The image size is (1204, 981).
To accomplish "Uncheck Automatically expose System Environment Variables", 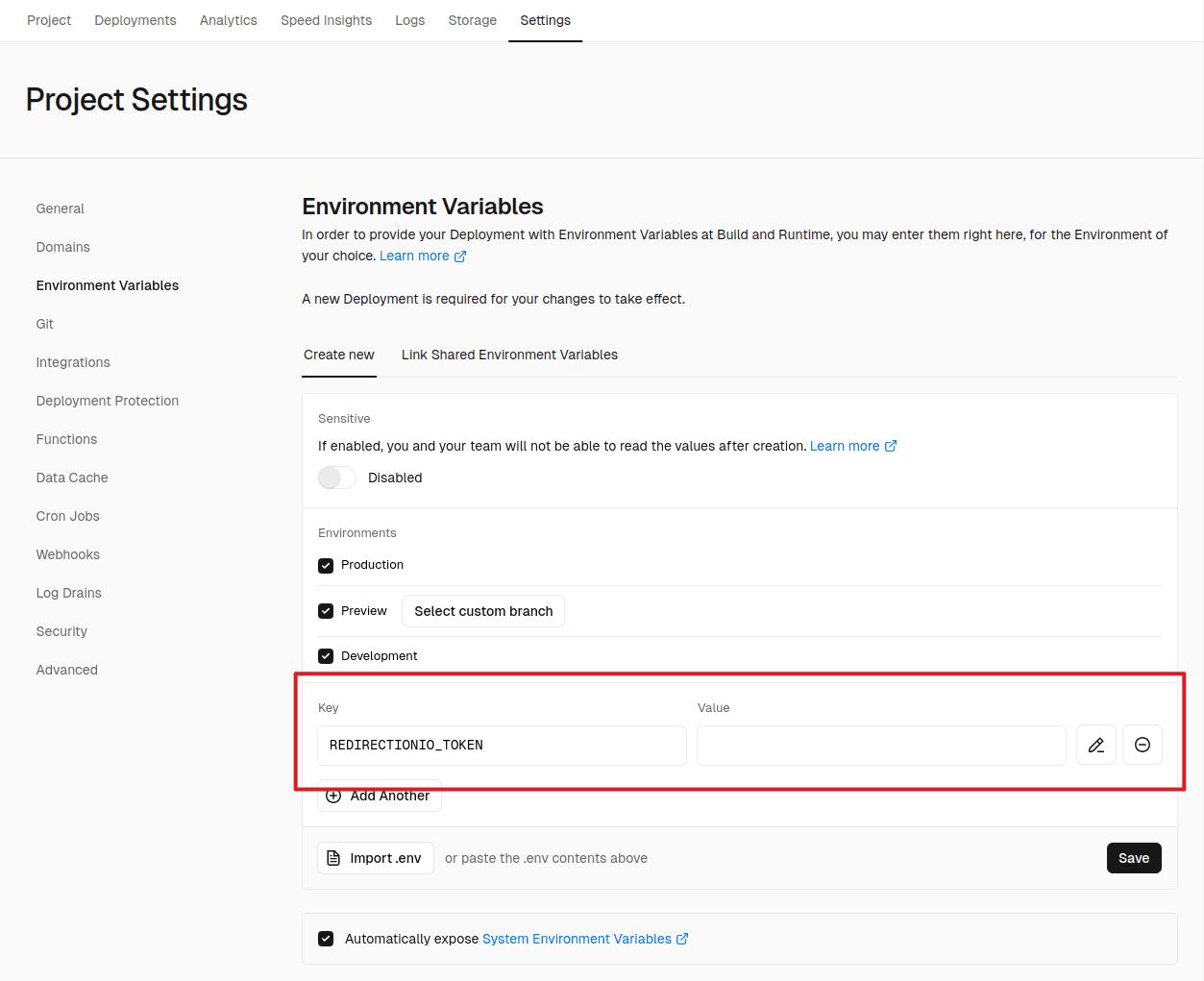I will click(326, 939).
